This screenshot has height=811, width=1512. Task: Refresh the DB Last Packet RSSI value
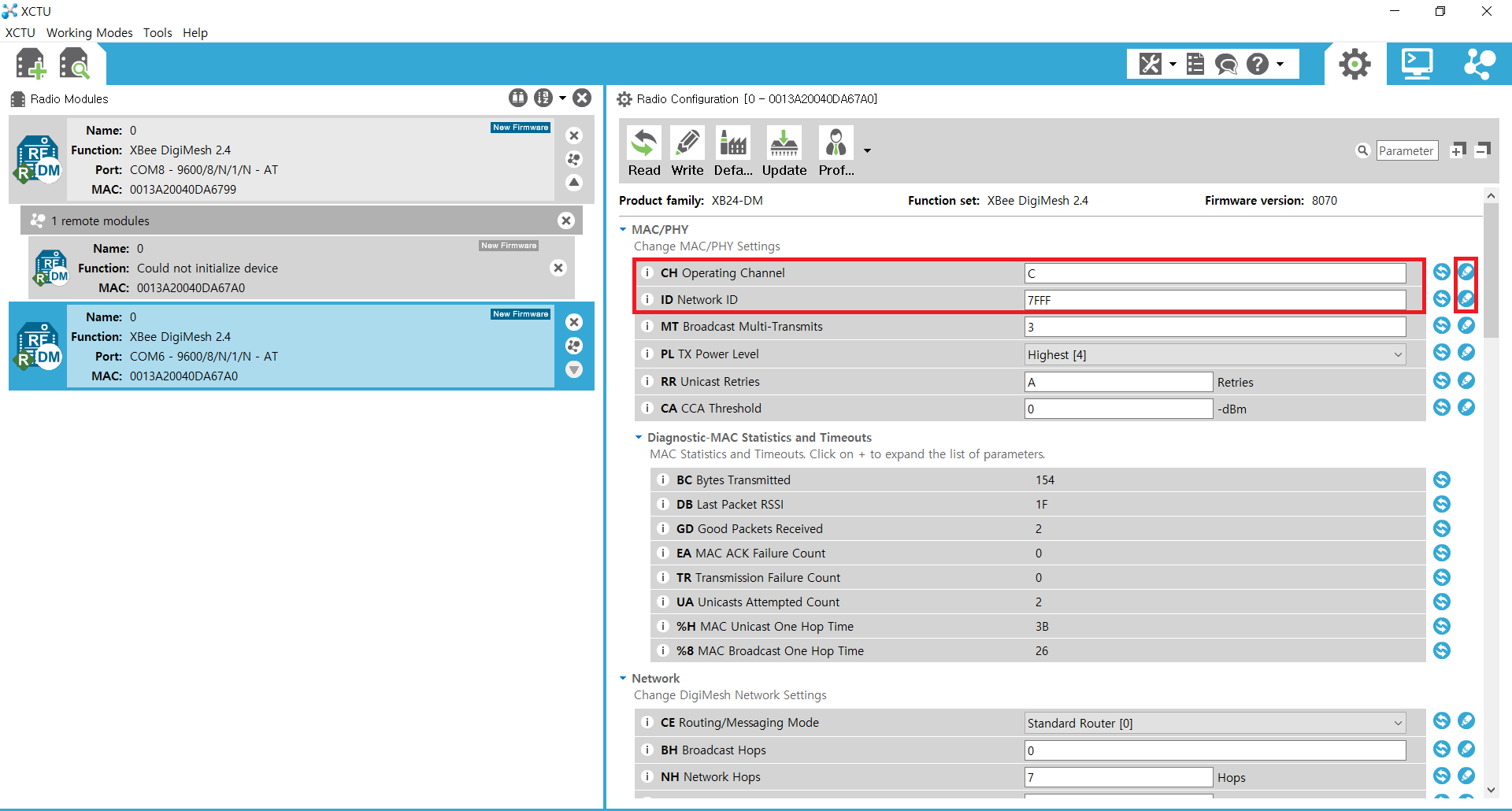[x=1441, y=504]
